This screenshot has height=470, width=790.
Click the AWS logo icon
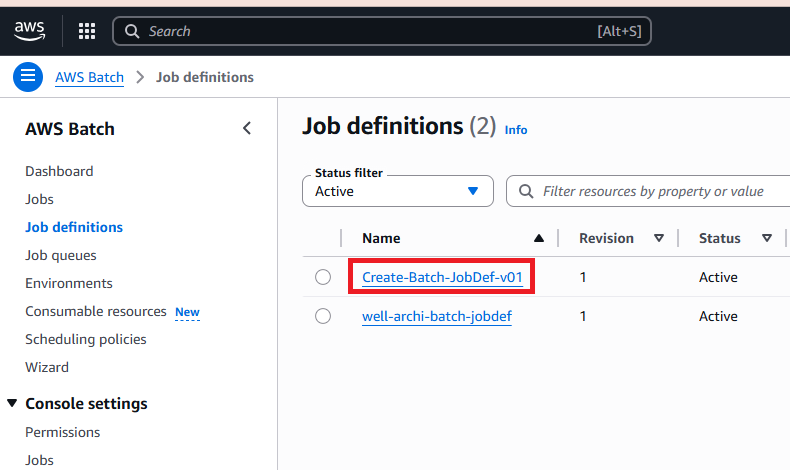30,31
